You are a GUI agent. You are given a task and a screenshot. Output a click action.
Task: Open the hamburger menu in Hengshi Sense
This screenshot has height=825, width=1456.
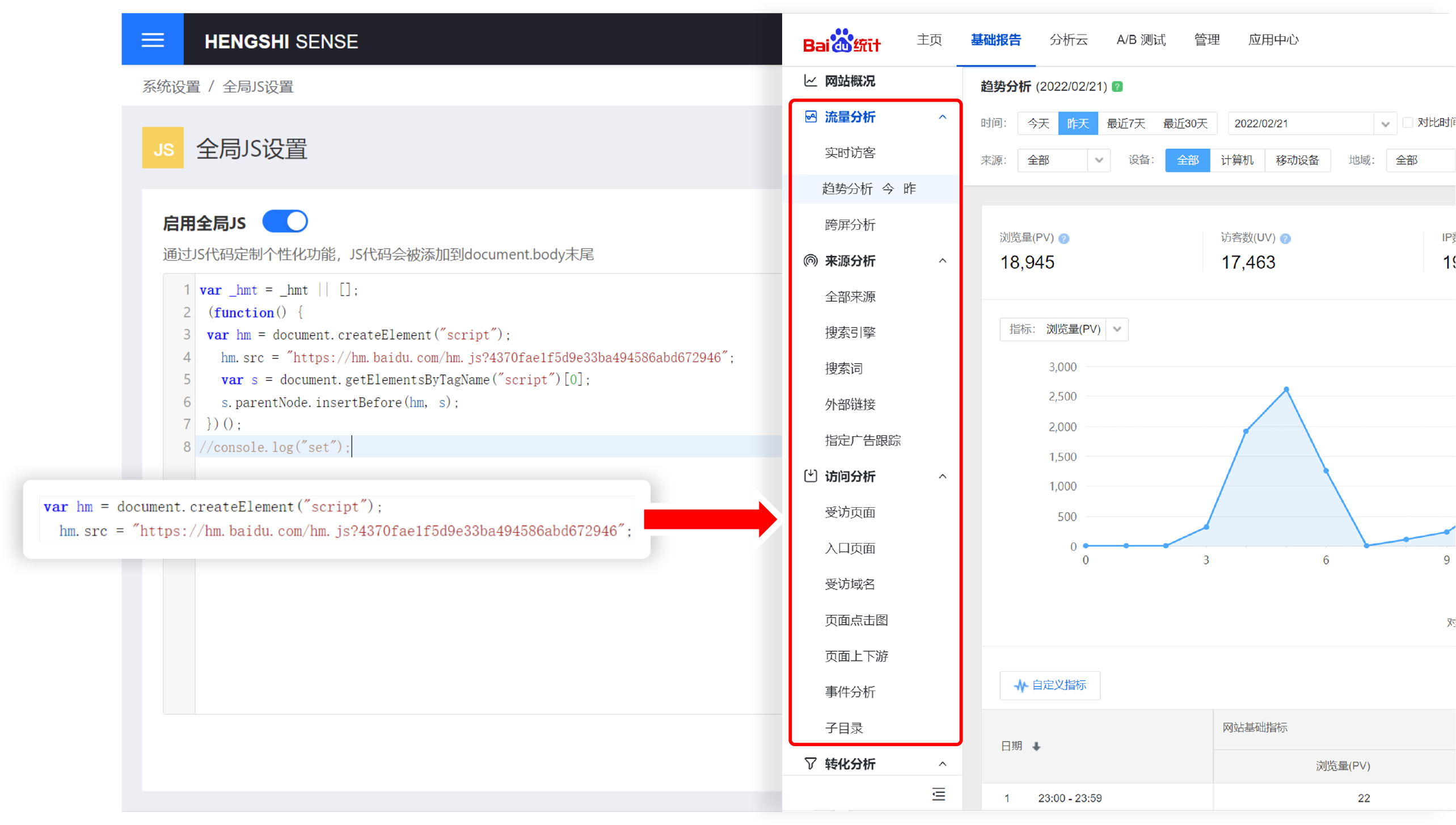pos(153,40)
